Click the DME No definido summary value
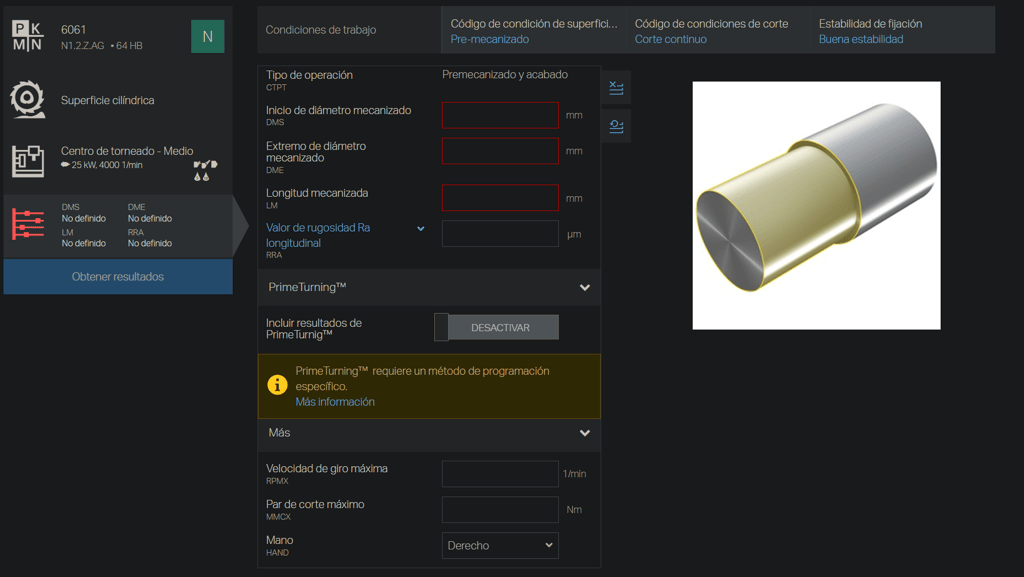Screen dimensions: 1024x577 pos(150,219)
